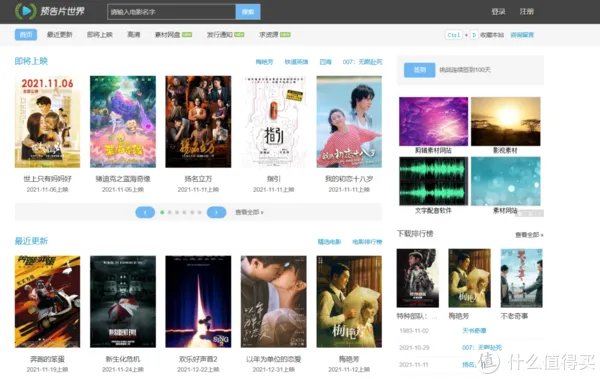Open the 奔跑的笨蛋 poster
The width and height of the screenshot is (600, 379).
tap(47, 302)
